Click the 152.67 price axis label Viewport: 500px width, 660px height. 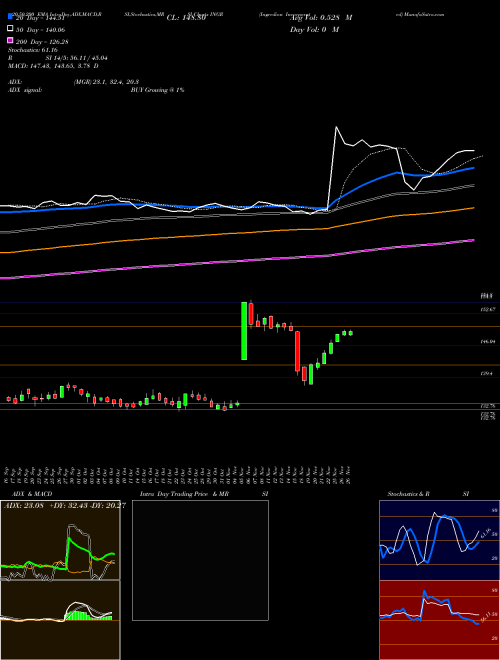click(x=488, y=309)
